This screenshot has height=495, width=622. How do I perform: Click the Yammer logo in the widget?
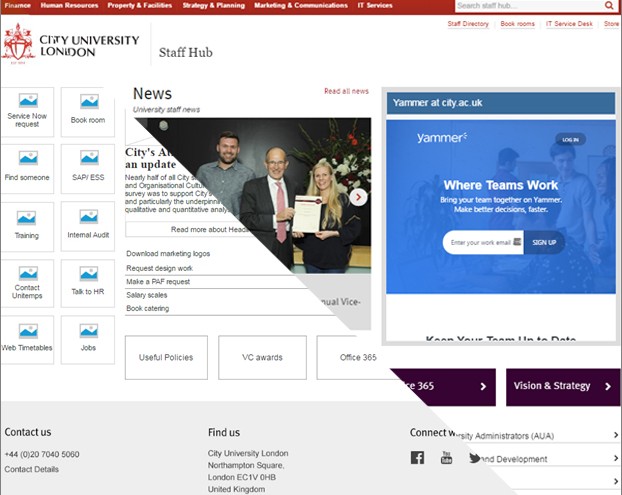pyautogui.click(x=442, y=138)
